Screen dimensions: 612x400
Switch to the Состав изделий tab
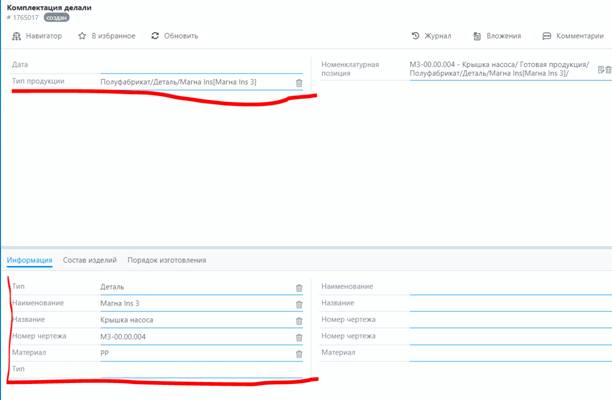(x=89, y=261)
